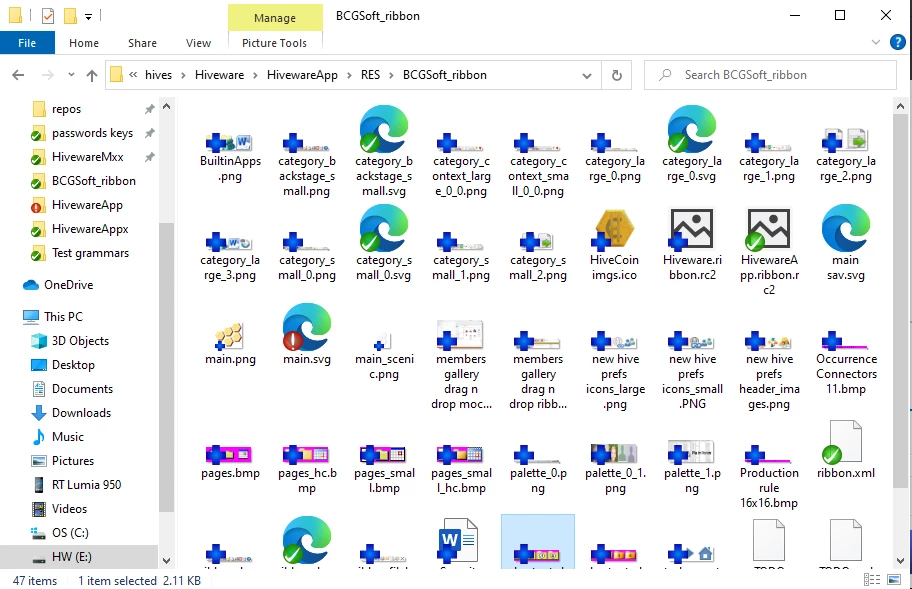Image resolution: width=912 pixels, height=589 pixels.
Task: Open RT Lumia 950 device
Action: (x=86, y=485)
